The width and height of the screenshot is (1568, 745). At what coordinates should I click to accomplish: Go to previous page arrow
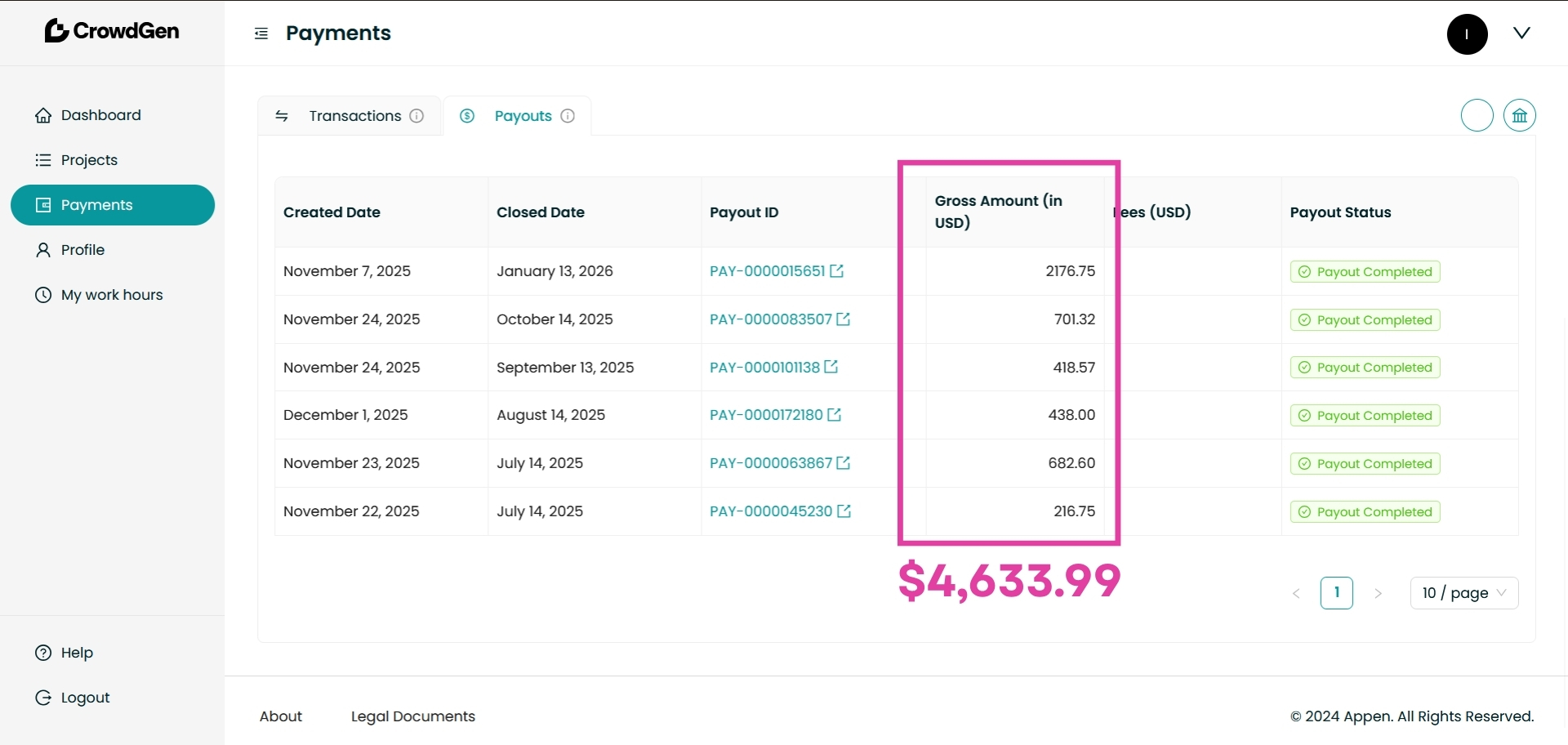pos(1296,594)
